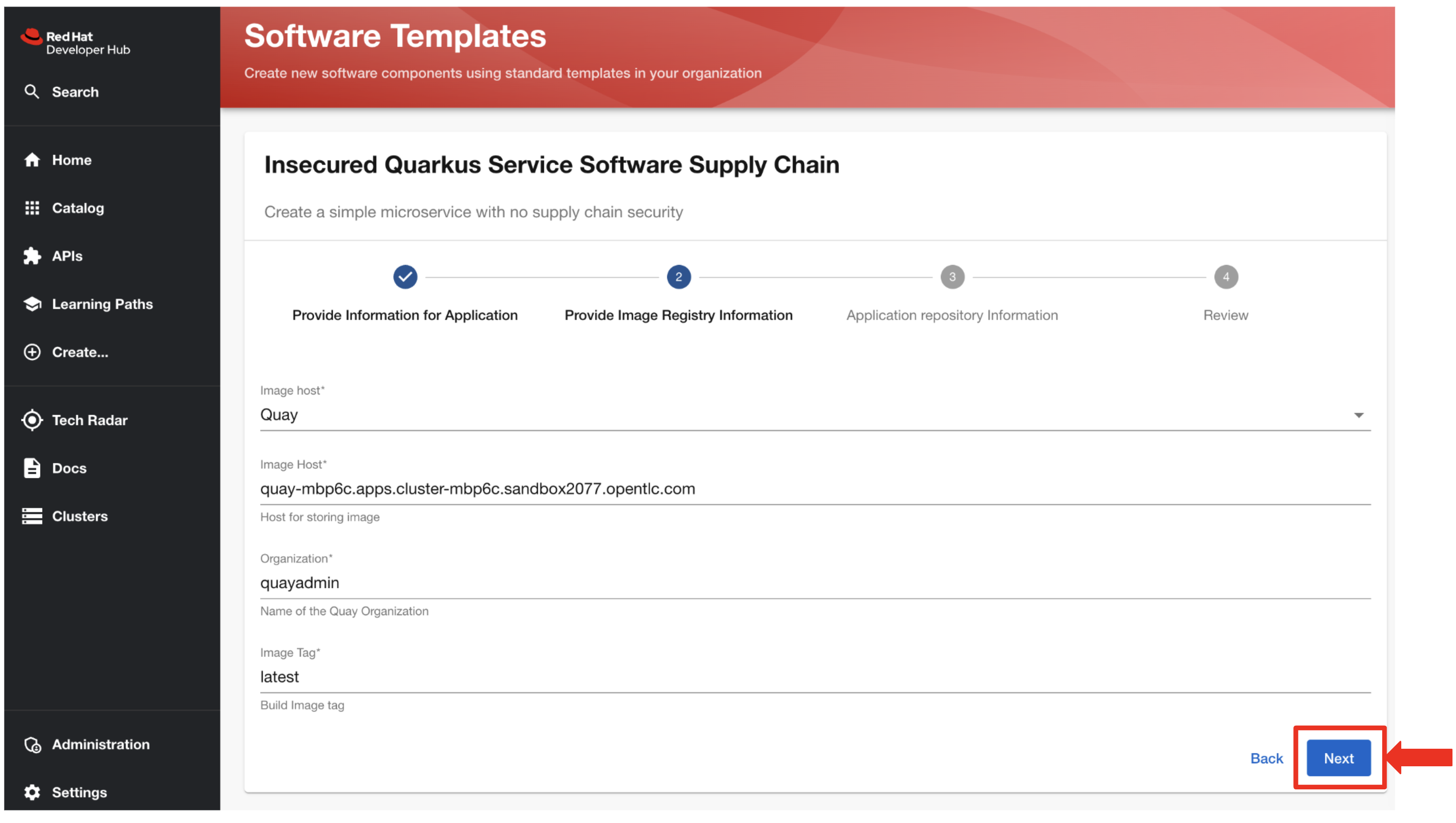Open Tech Radar in the sidebar
Screen dimensions: 1456x823
[x=112, y=420]
